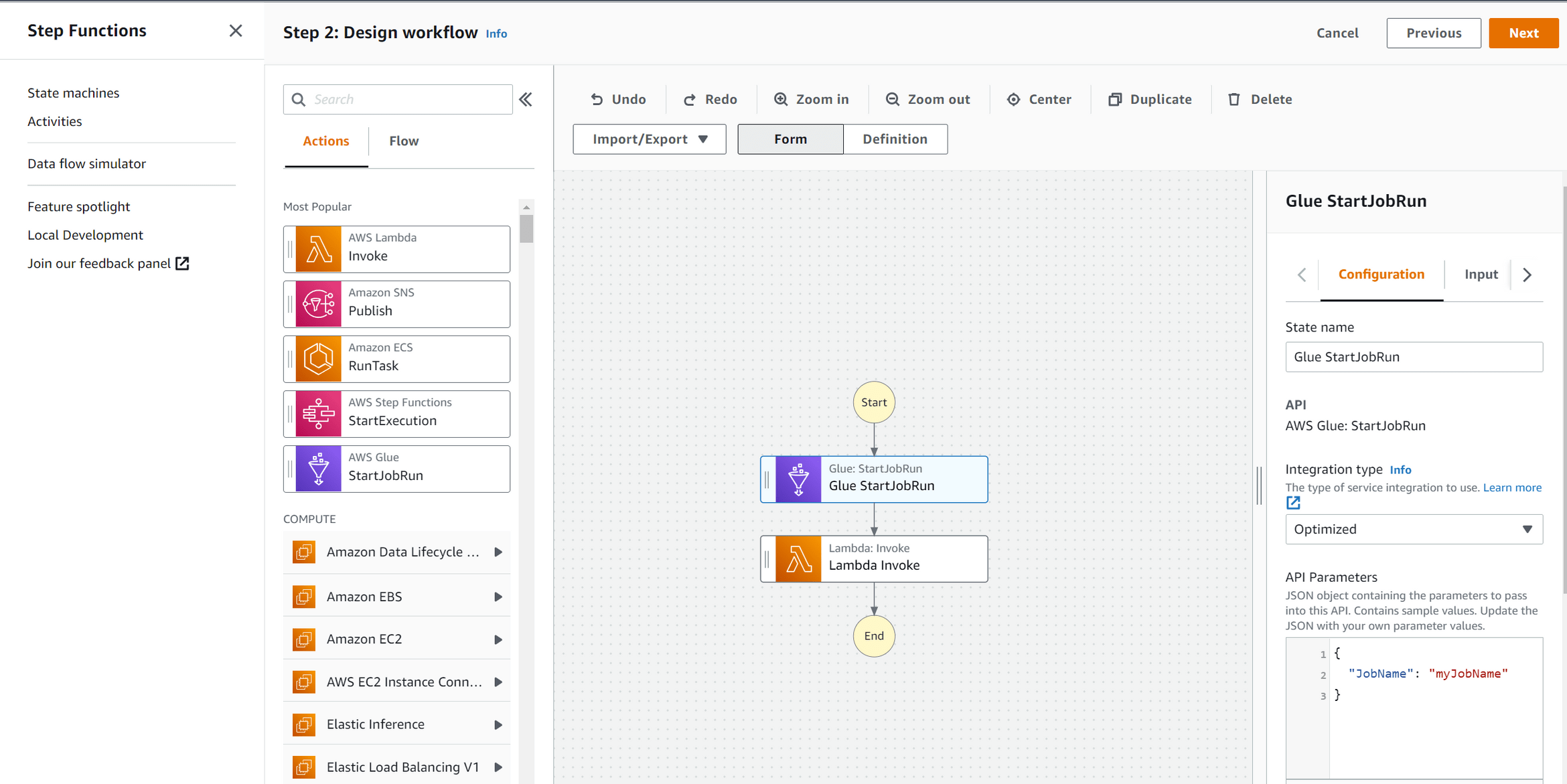Click the AWS Glue StartJobRun icon
This screenshot has width=1567, height=784.
tap(317, 469)
